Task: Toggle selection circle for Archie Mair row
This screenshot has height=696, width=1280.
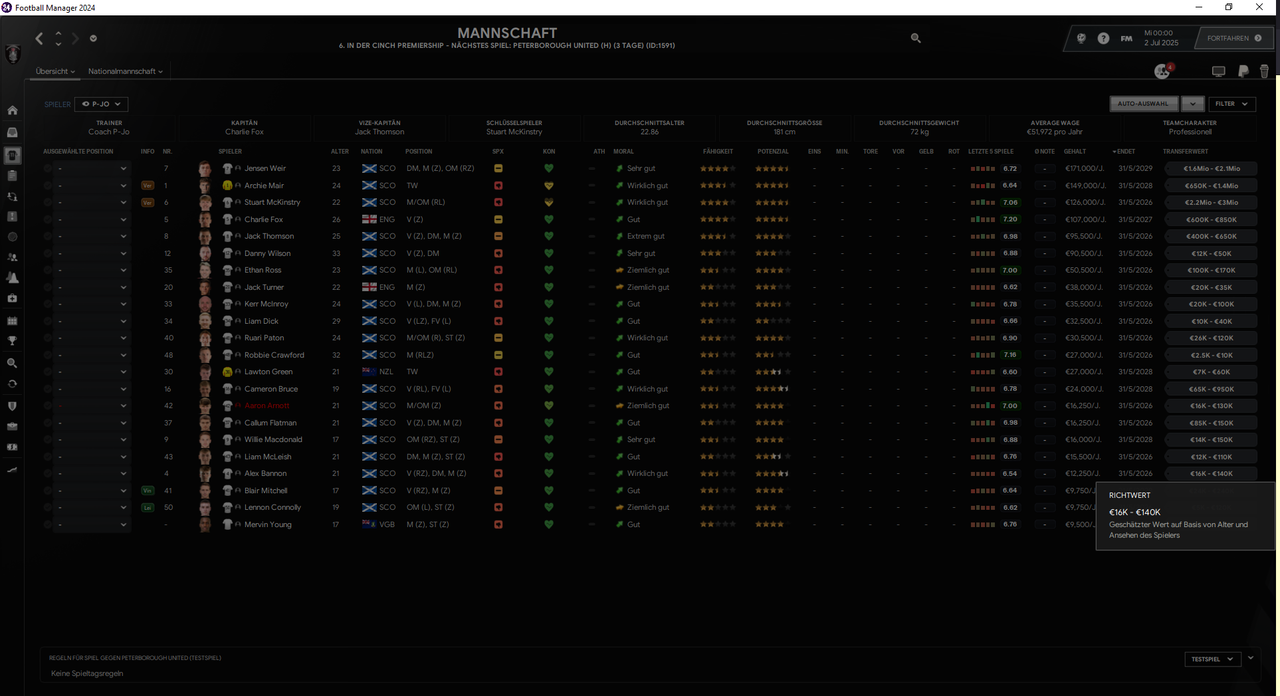Action: click(x=47, y=186)
